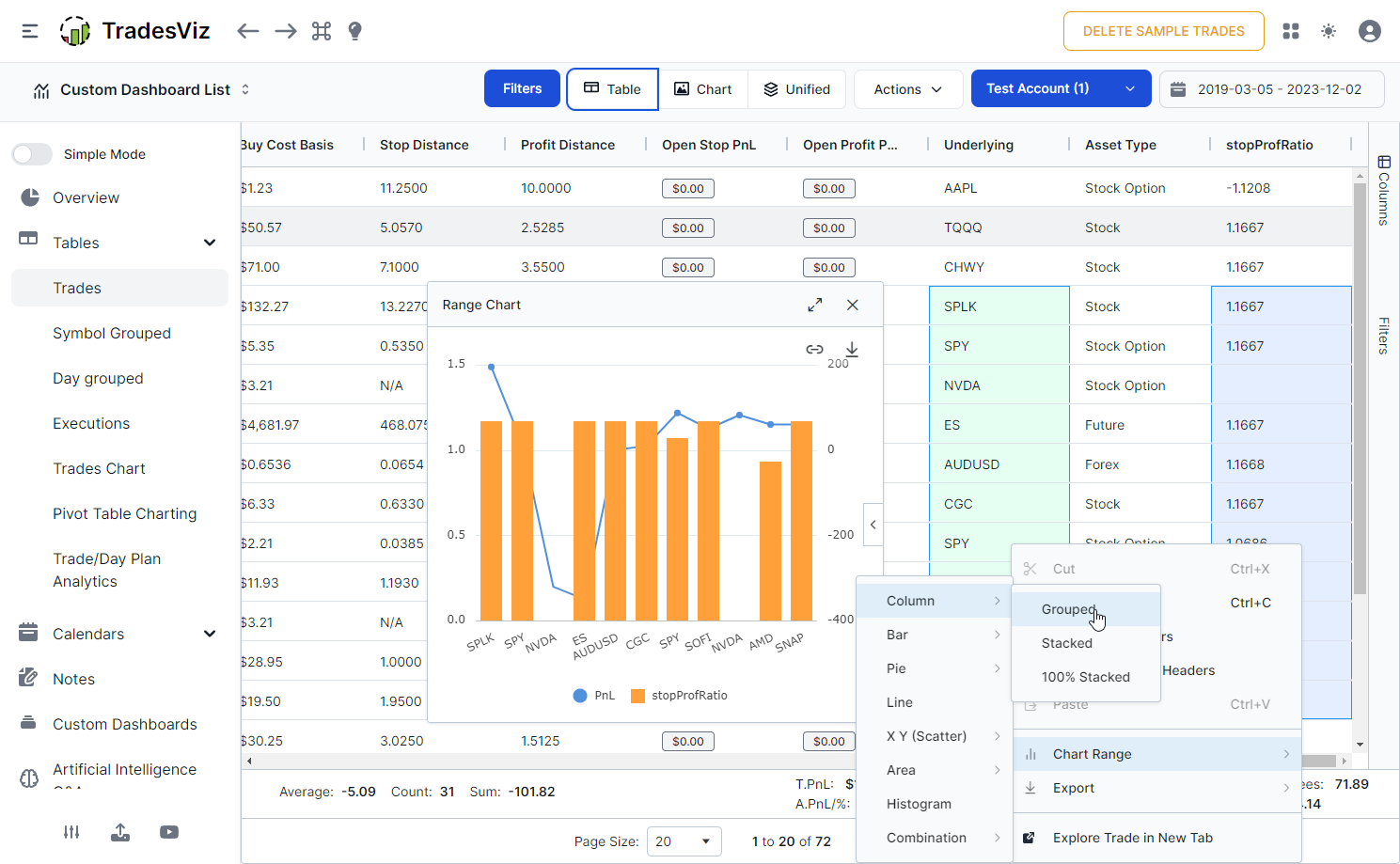Open the Actions dropdown
The image size is (1400, 864).
tap(908, 89)
